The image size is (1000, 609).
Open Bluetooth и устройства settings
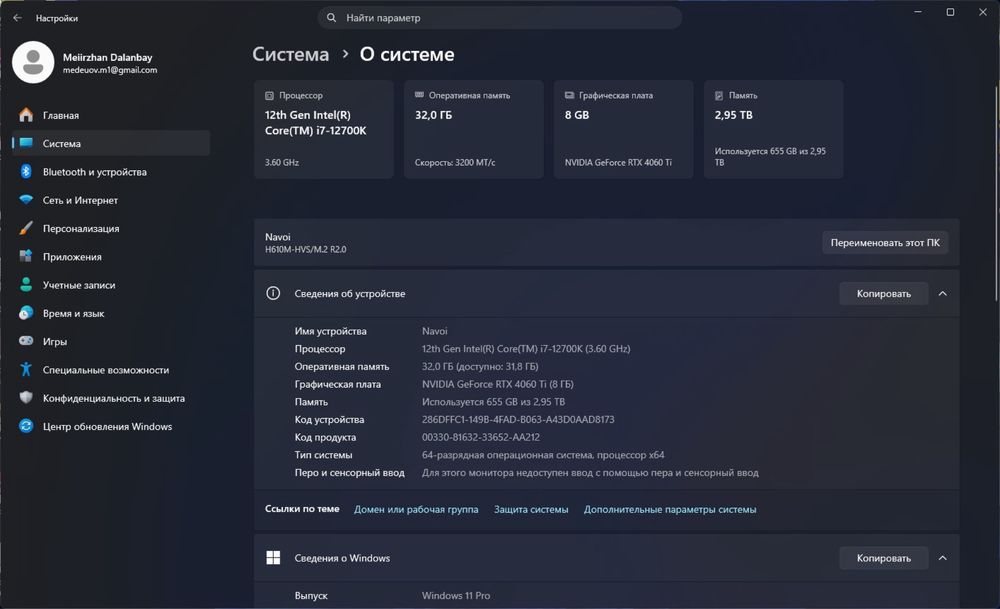coord(111,172)
